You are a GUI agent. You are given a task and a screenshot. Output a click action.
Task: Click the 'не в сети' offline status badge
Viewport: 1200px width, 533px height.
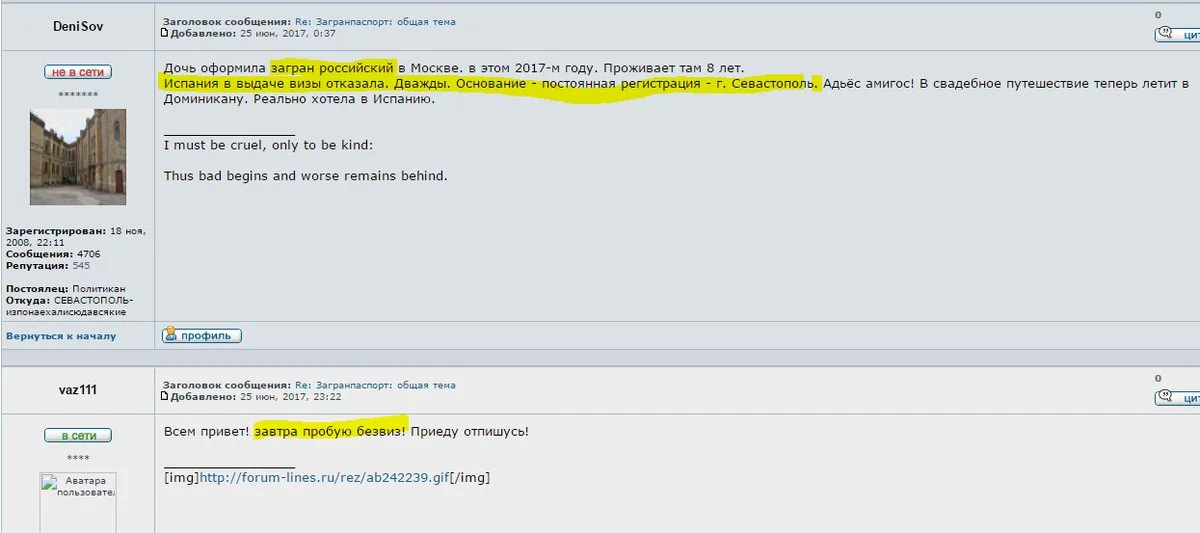pyautogui.click(x=78, y=72)
